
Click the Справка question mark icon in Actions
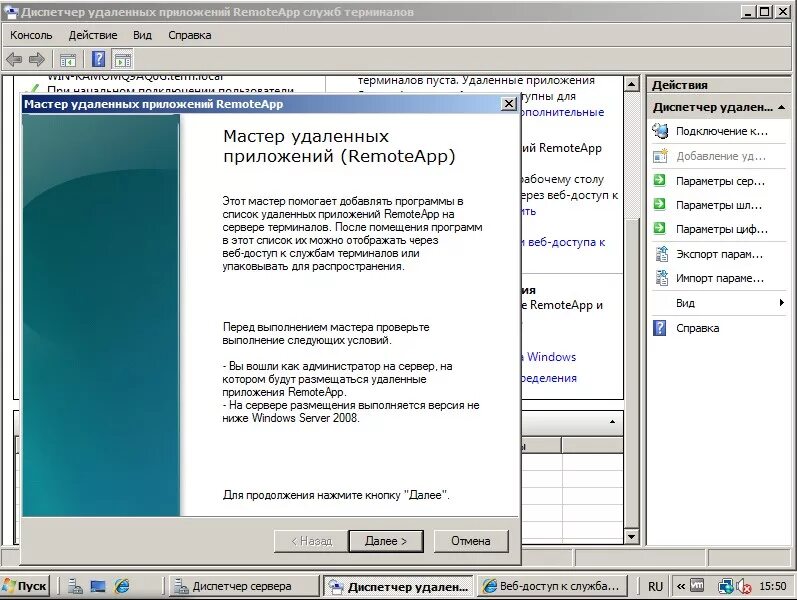pos(660,328)
